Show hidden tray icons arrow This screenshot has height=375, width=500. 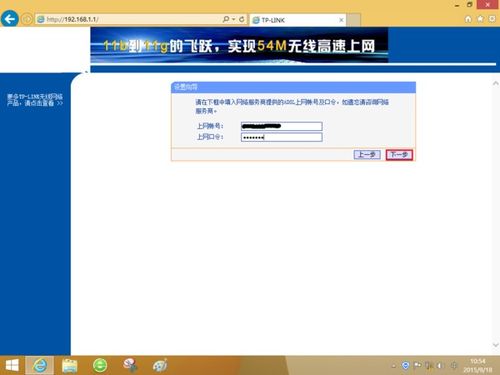[394, 366]
